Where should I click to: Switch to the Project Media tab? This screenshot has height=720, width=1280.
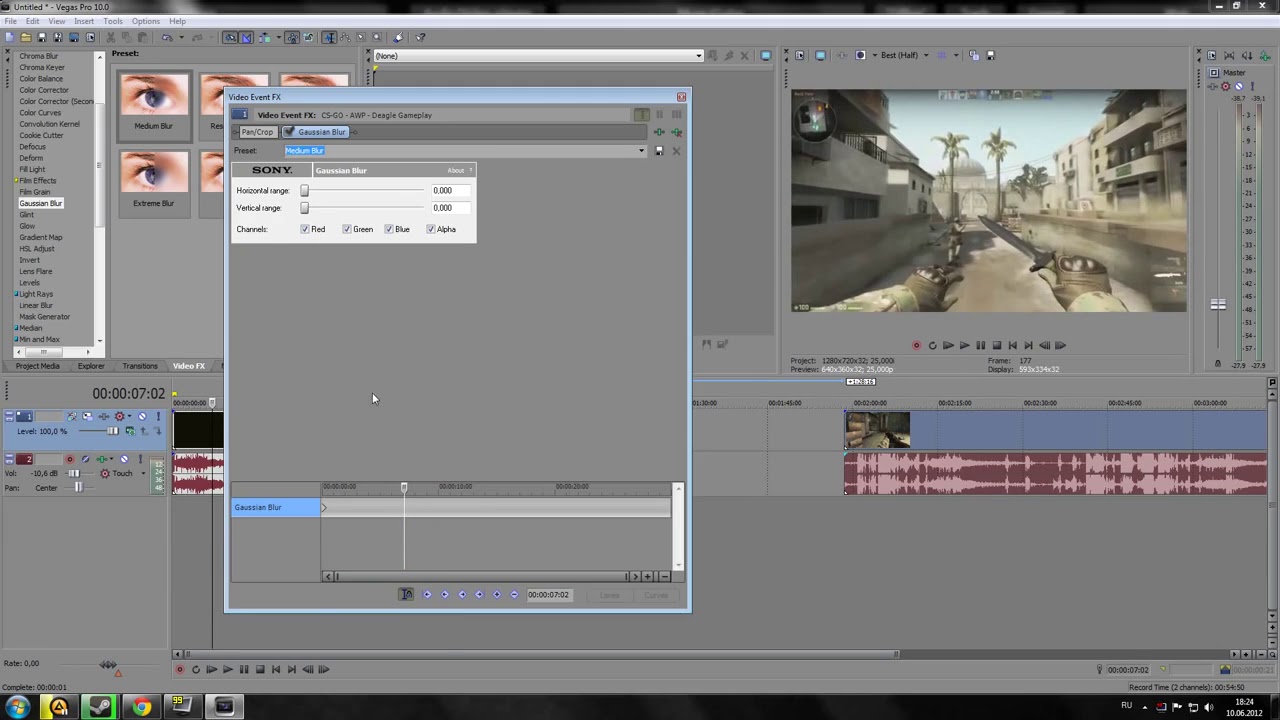(37, 366)
